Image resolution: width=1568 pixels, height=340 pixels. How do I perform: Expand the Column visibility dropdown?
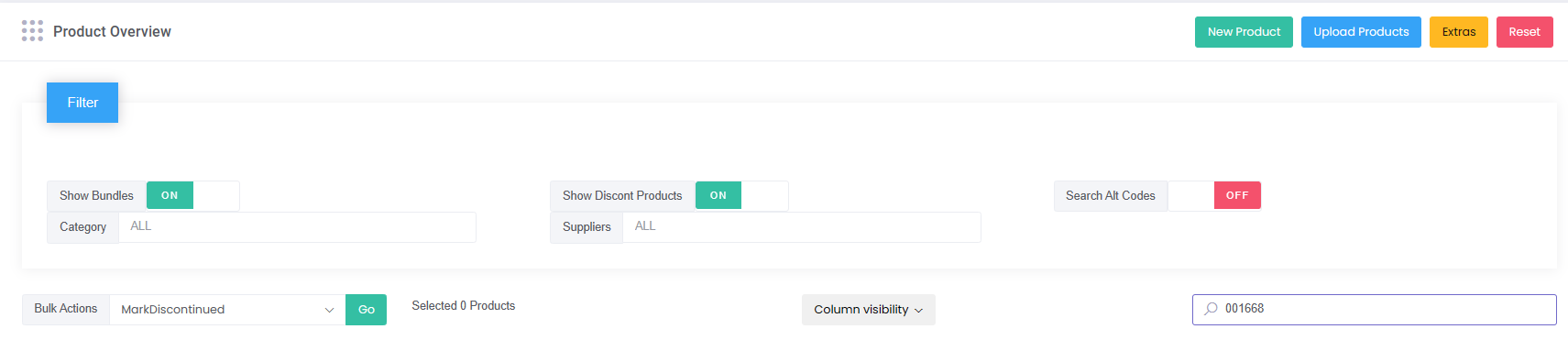coord(869,310)
